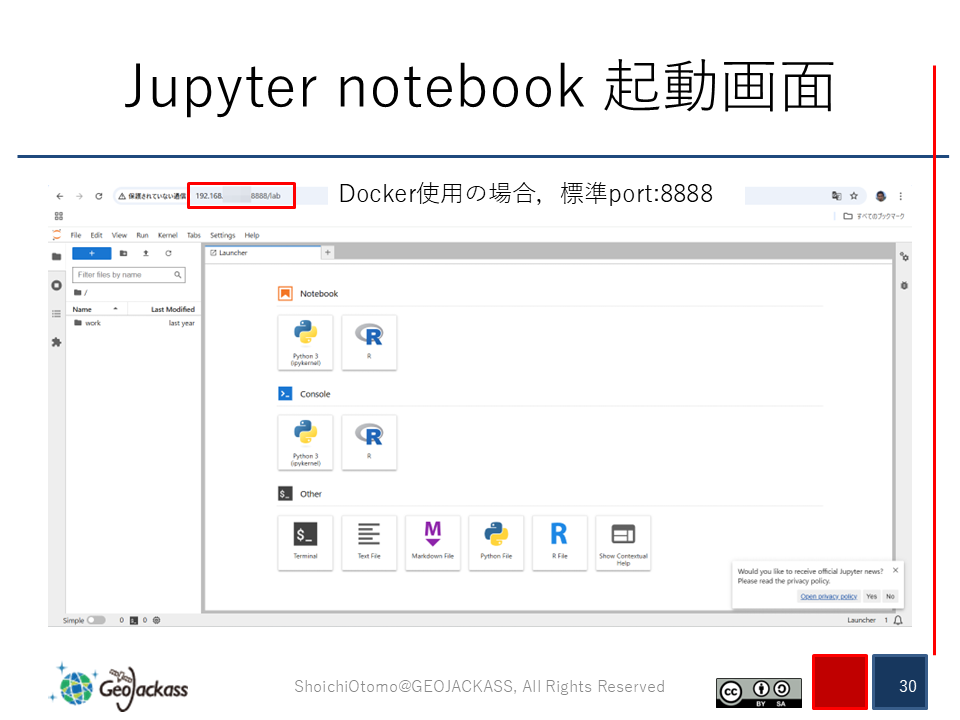Click the root folder breadcrumb icon
Screen dimensions: 960x720
tap(78, 293)
